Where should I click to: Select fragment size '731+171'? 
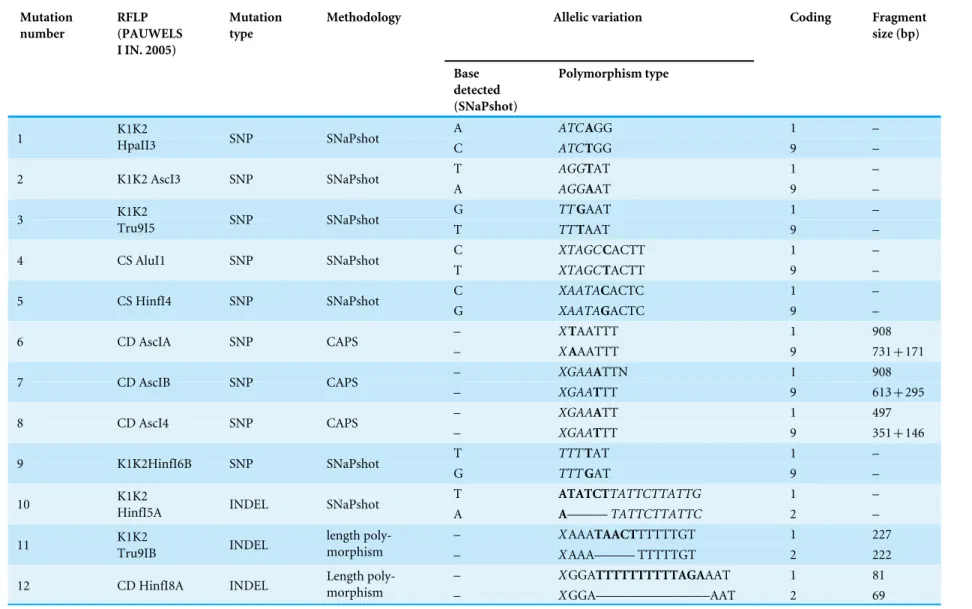click(x=898, y=352)
